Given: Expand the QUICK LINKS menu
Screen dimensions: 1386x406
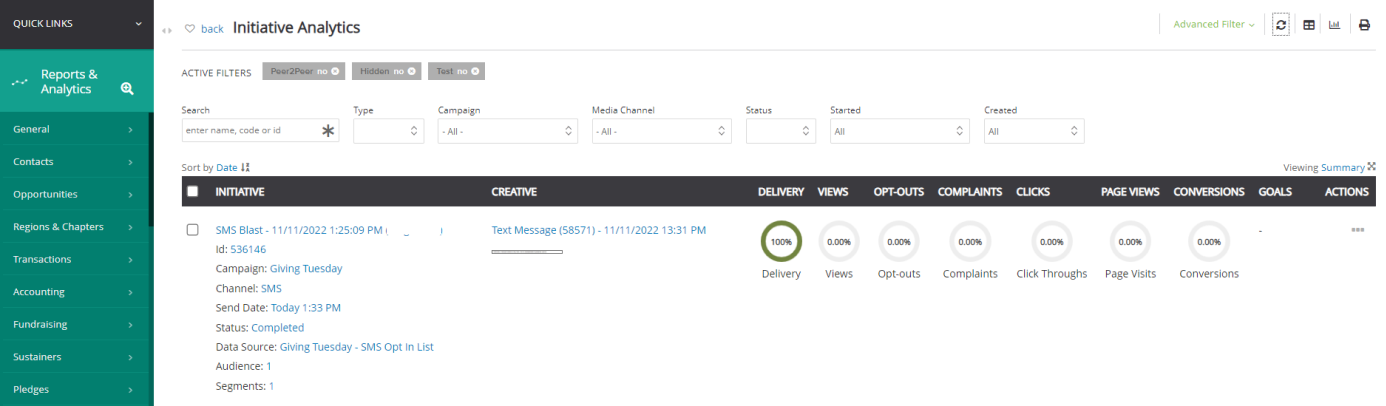Looking at the screenshot, I should [x=77, y=24].
